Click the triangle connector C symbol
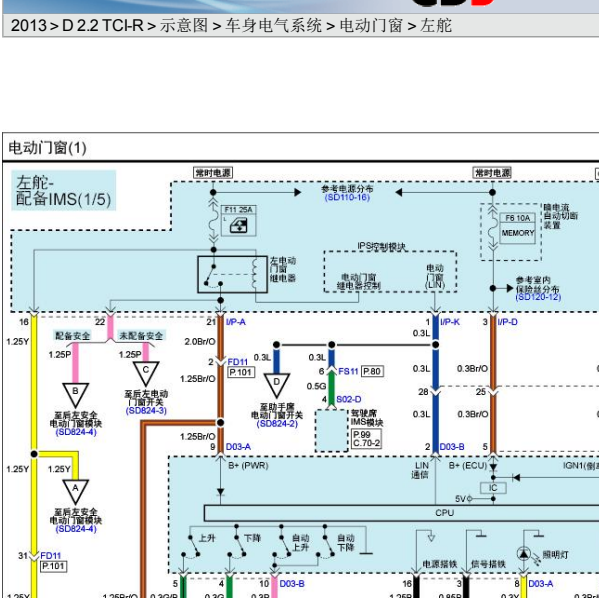Viewport: 599px width, 598px height. [x=146, y=373]
